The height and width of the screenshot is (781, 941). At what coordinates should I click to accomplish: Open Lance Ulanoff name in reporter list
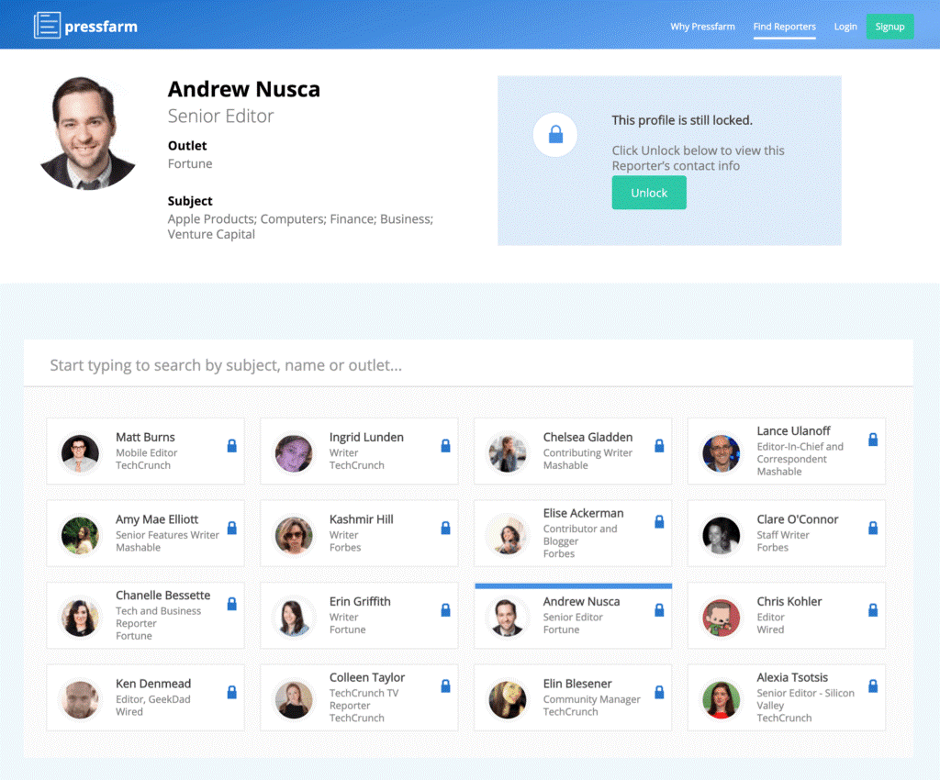[793, 431]
